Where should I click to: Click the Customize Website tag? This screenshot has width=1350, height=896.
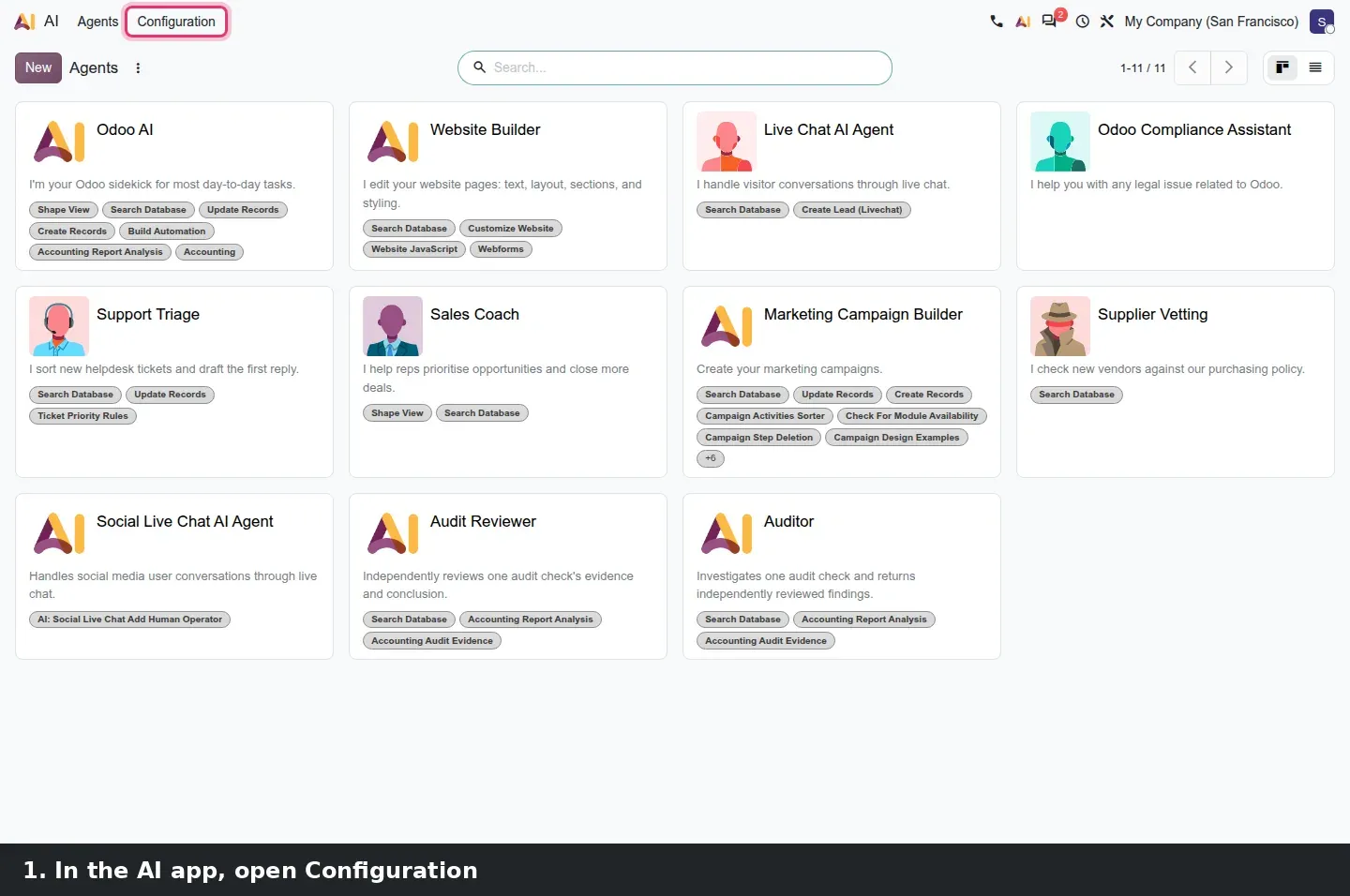pyautogui.click(x=511, y=229)
